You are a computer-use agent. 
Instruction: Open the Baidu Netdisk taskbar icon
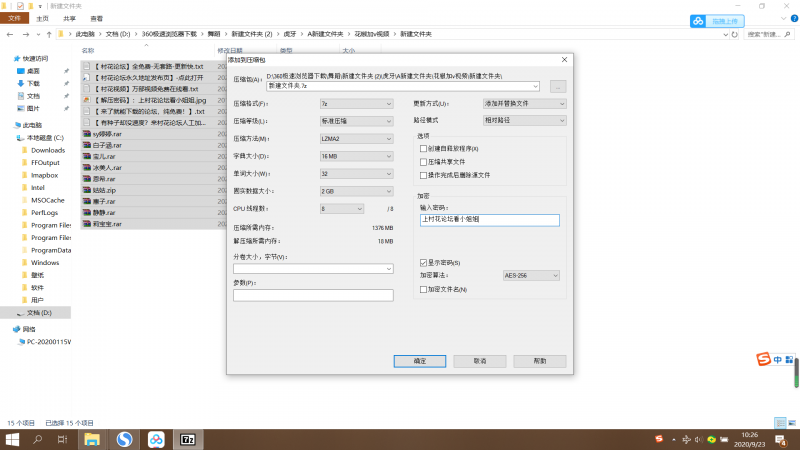point(156,439)
